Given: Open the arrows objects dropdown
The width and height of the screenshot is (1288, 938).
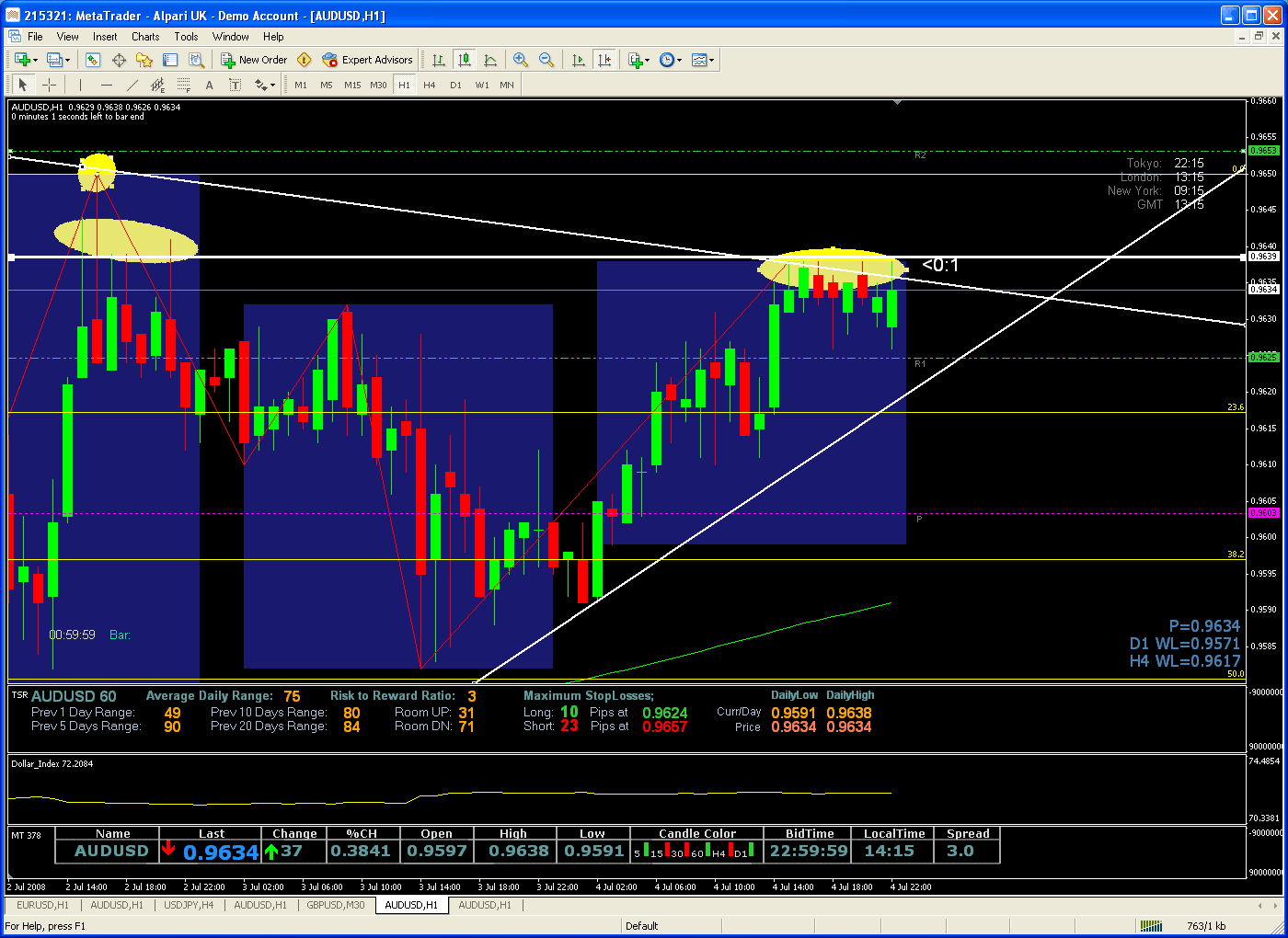Looking at the screenshot, I should click(265, 85).
